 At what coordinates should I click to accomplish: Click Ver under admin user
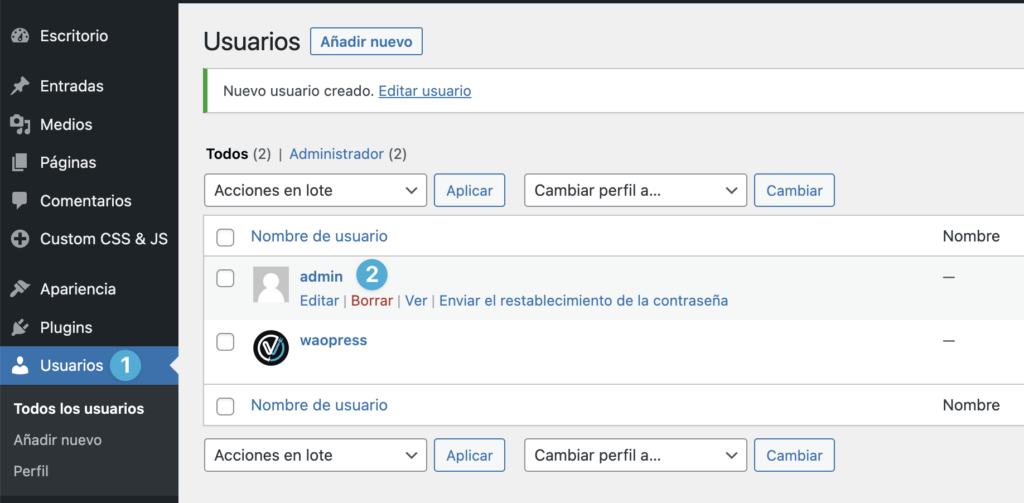416,300
